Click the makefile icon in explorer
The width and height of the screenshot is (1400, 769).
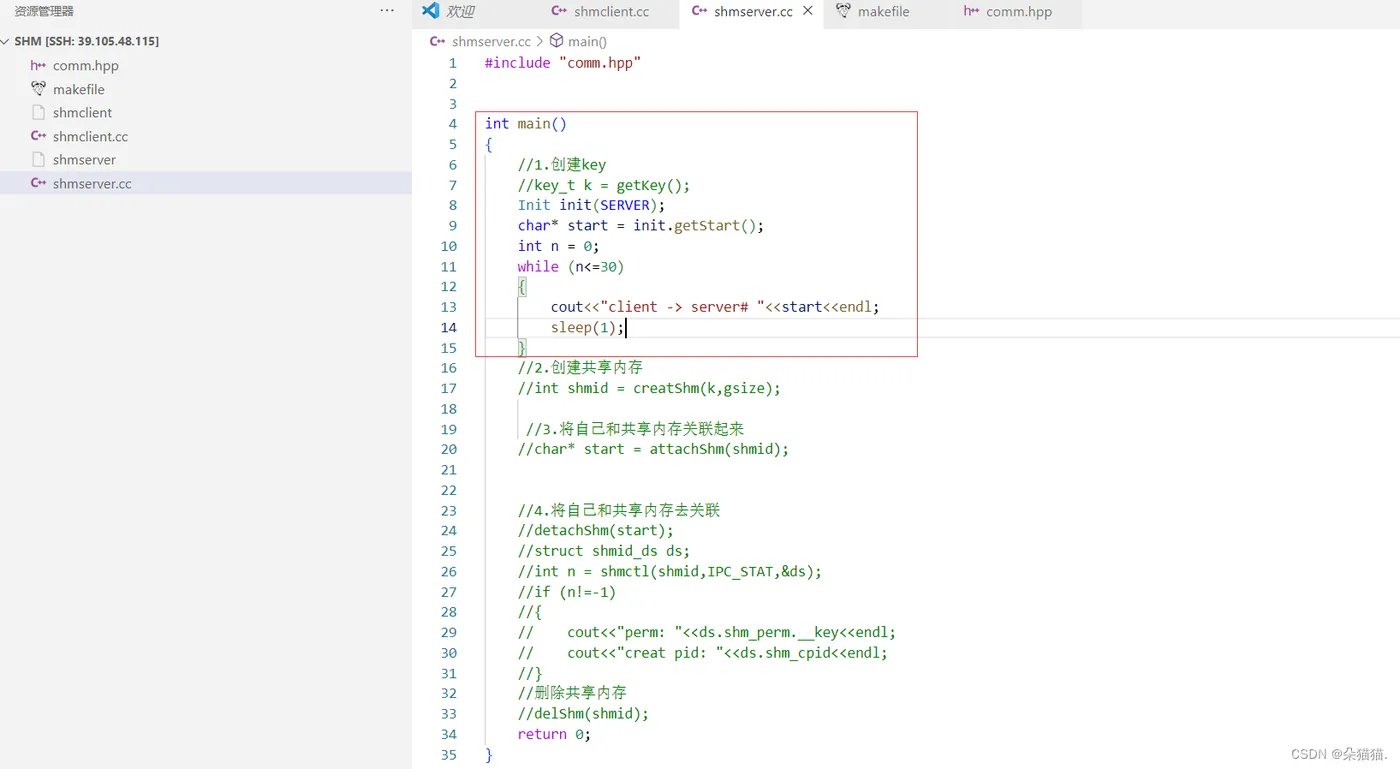click(x=38, y=89)
